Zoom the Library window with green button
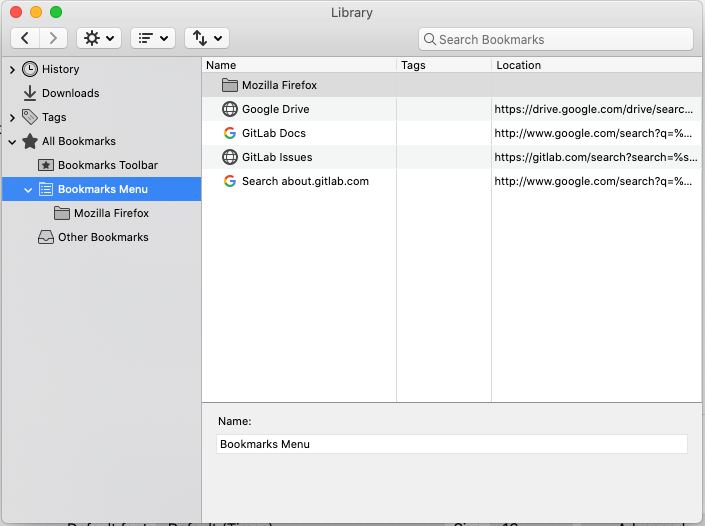The width and height of the screenshot is (705, 526). click(56, 12)
